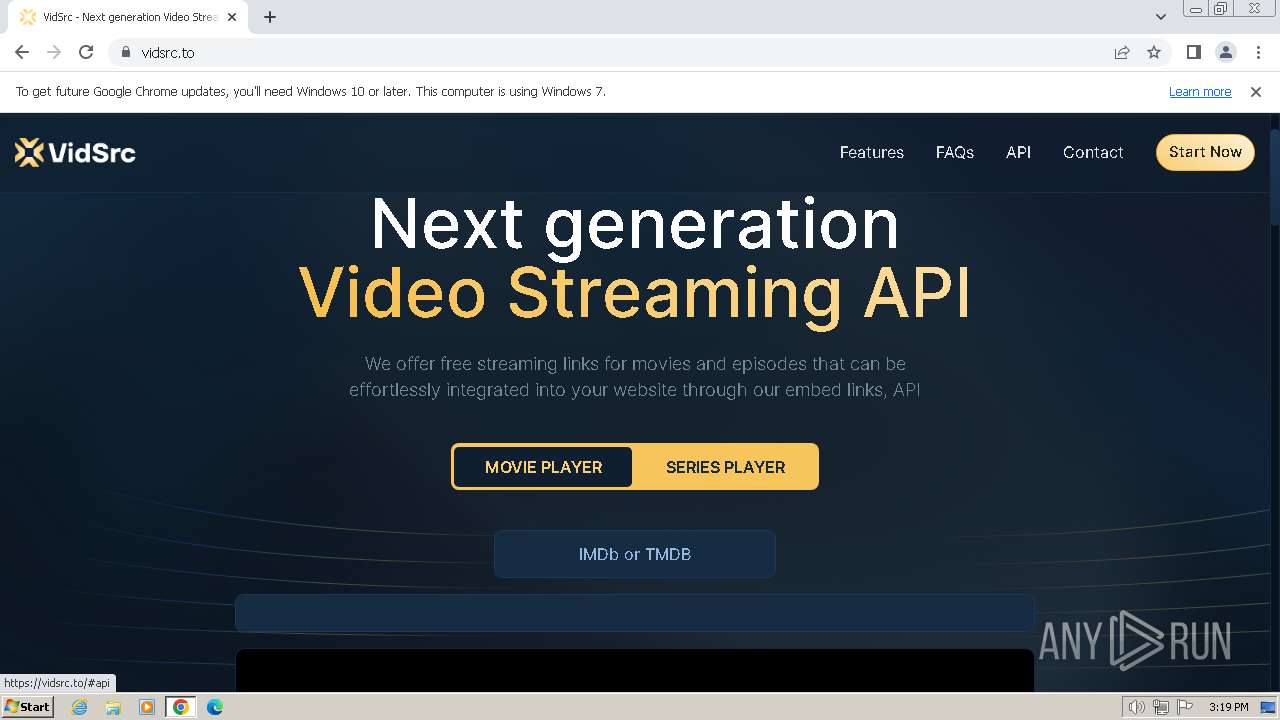This screenshot has height=720, width=1280.
Task: Switch to SERIES PLAYER toggle
Action: click(x=725, y=467)
